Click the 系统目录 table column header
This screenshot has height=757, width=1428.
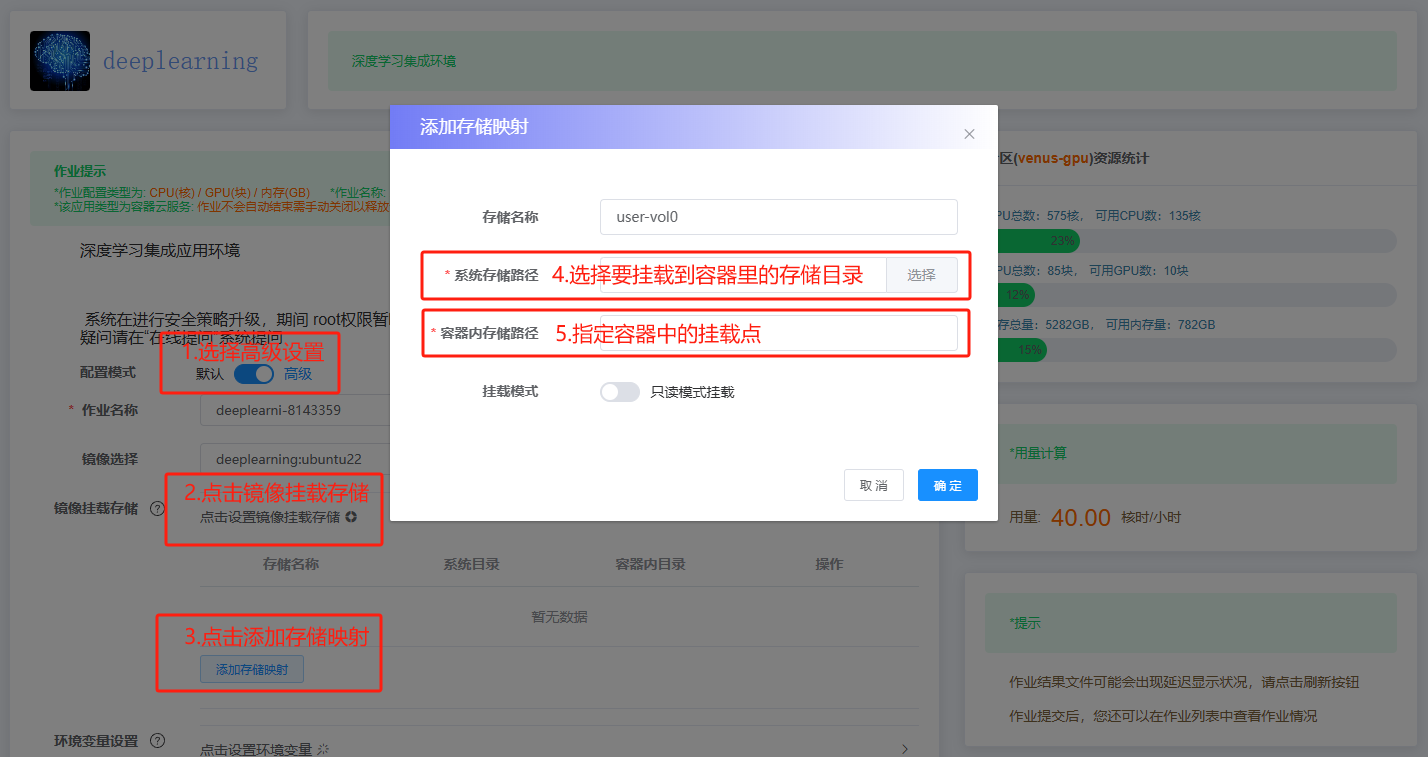(x=472, y=564)
